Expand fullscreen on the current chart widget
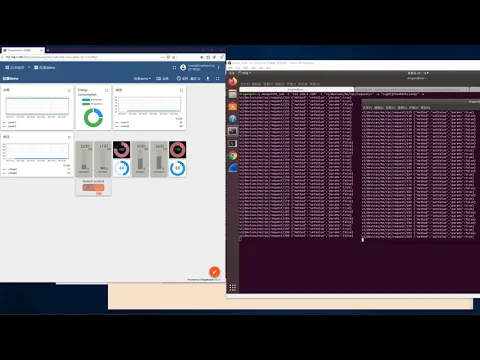The width and height of the screenshot is (480, 360). [181, 90]
